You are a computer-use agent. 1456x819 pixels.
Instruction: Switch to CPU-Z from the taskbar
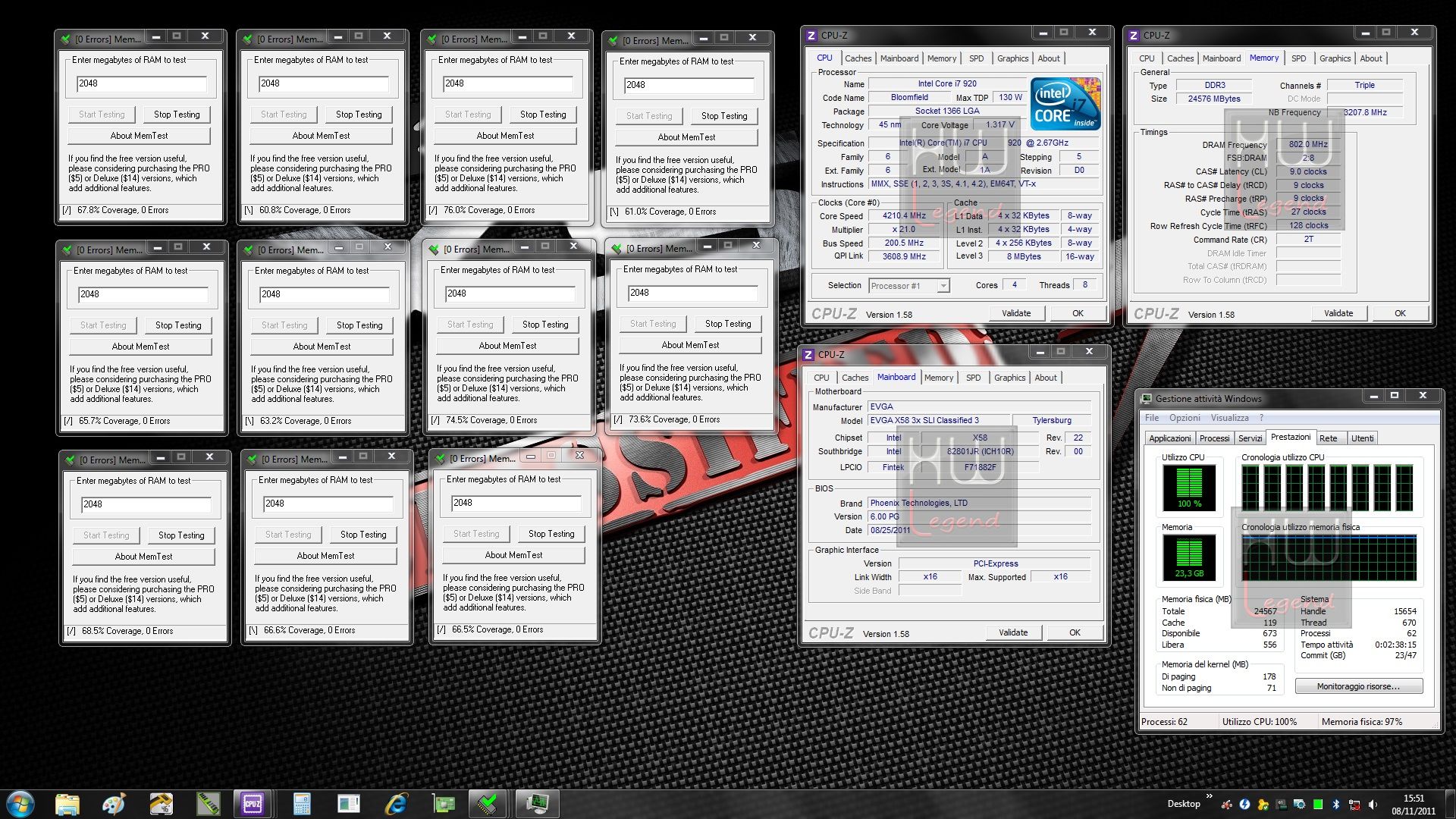point(253,804)
